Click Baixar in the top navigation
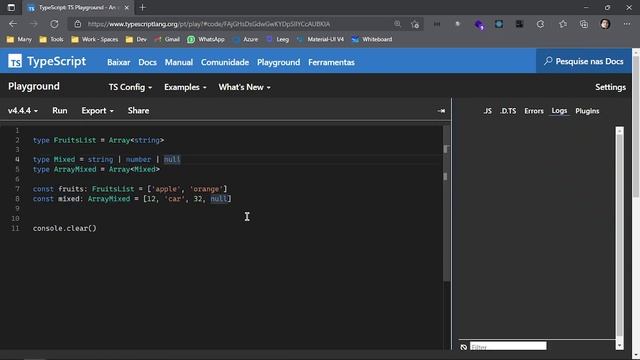 (118, 62)
